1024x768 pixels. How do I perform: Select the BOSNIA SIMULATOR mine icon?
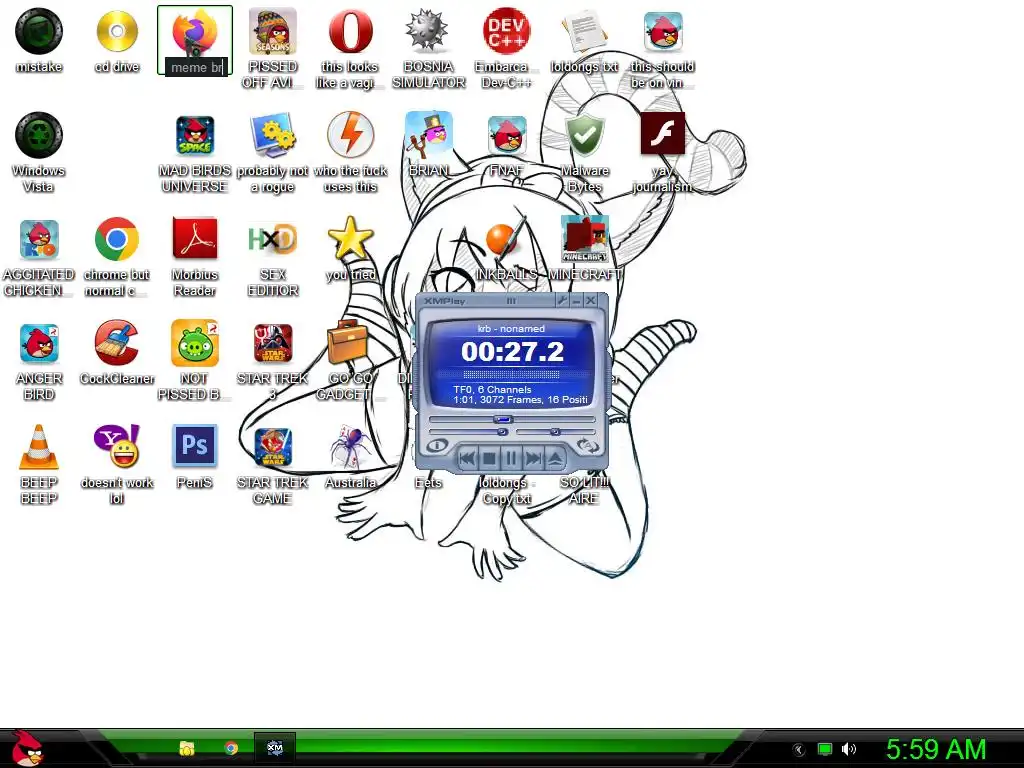tap(428, 31)
